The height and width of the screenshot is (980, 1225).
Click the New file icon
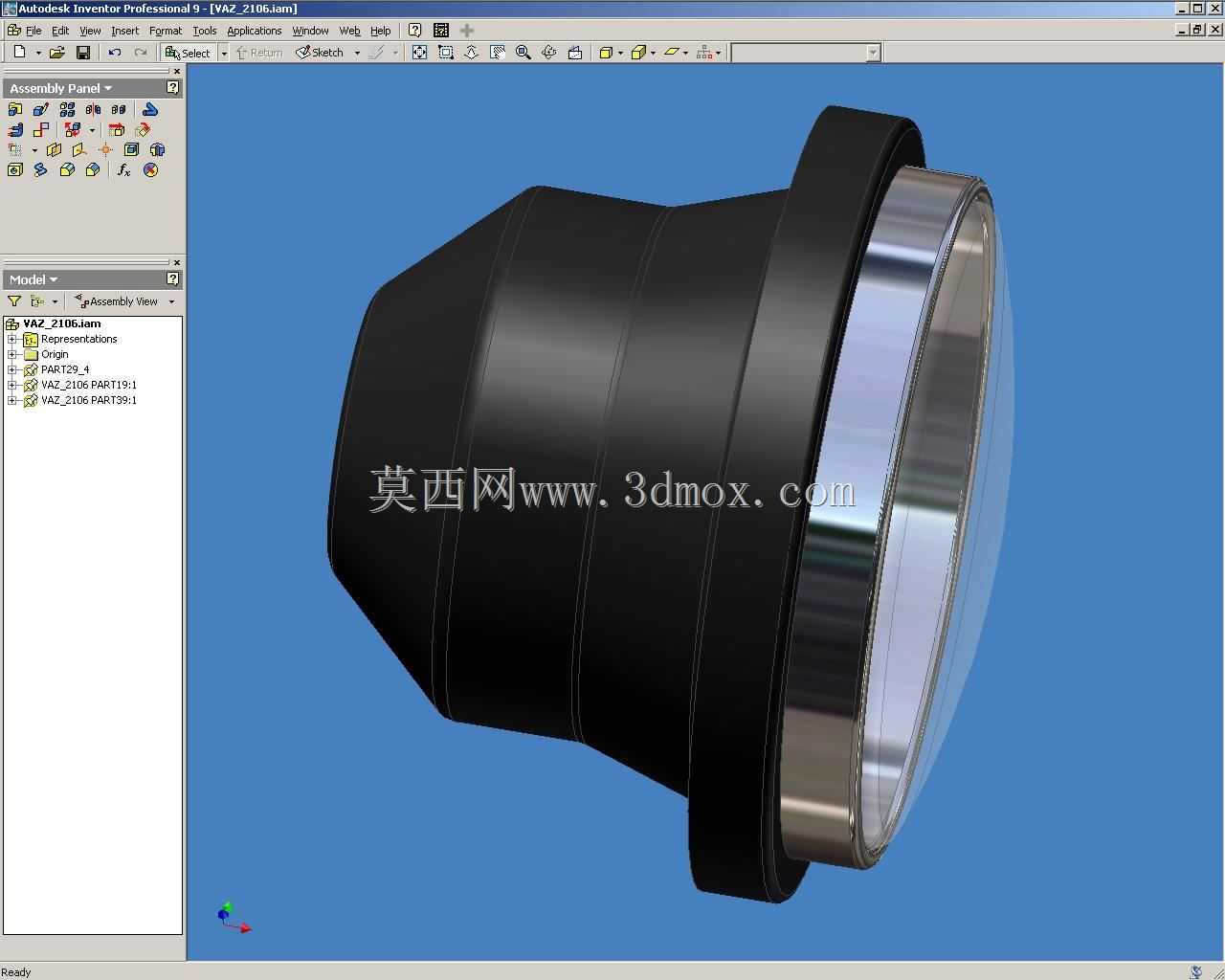[x=19, y=53]
